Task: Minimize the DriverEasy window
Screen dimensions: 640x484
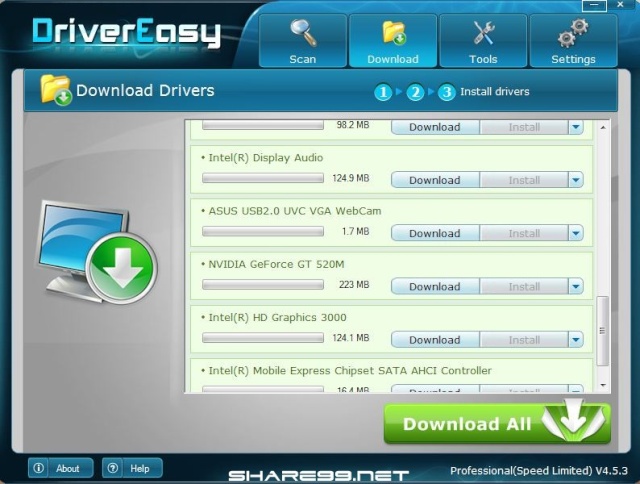Action: [594, 5]
